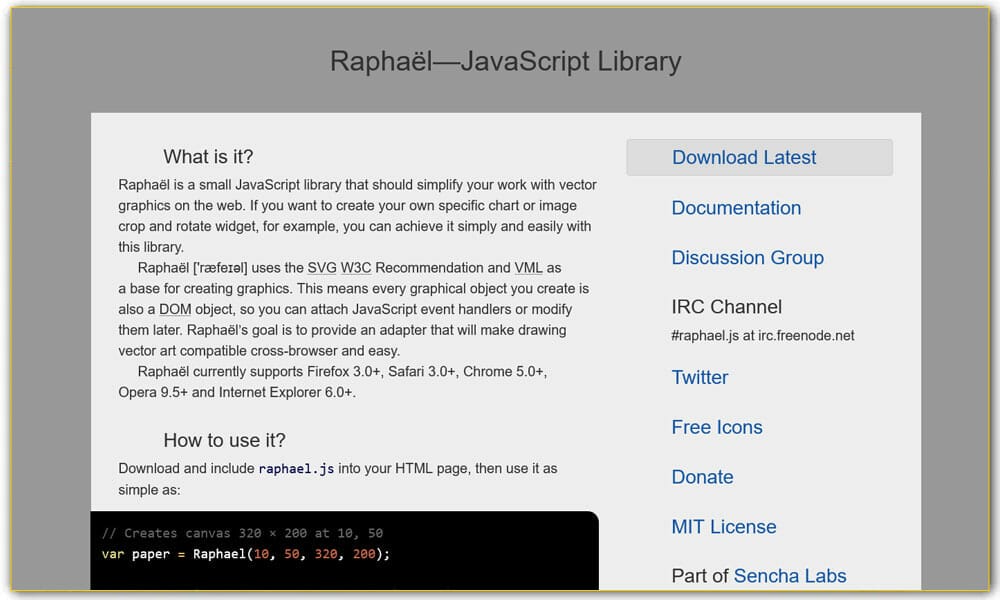The height and width of the screenshot is (600, 1000).
Task: Click the "Creates canvas" code comment line
Action: pyautogui.click(x=242, y=533)
